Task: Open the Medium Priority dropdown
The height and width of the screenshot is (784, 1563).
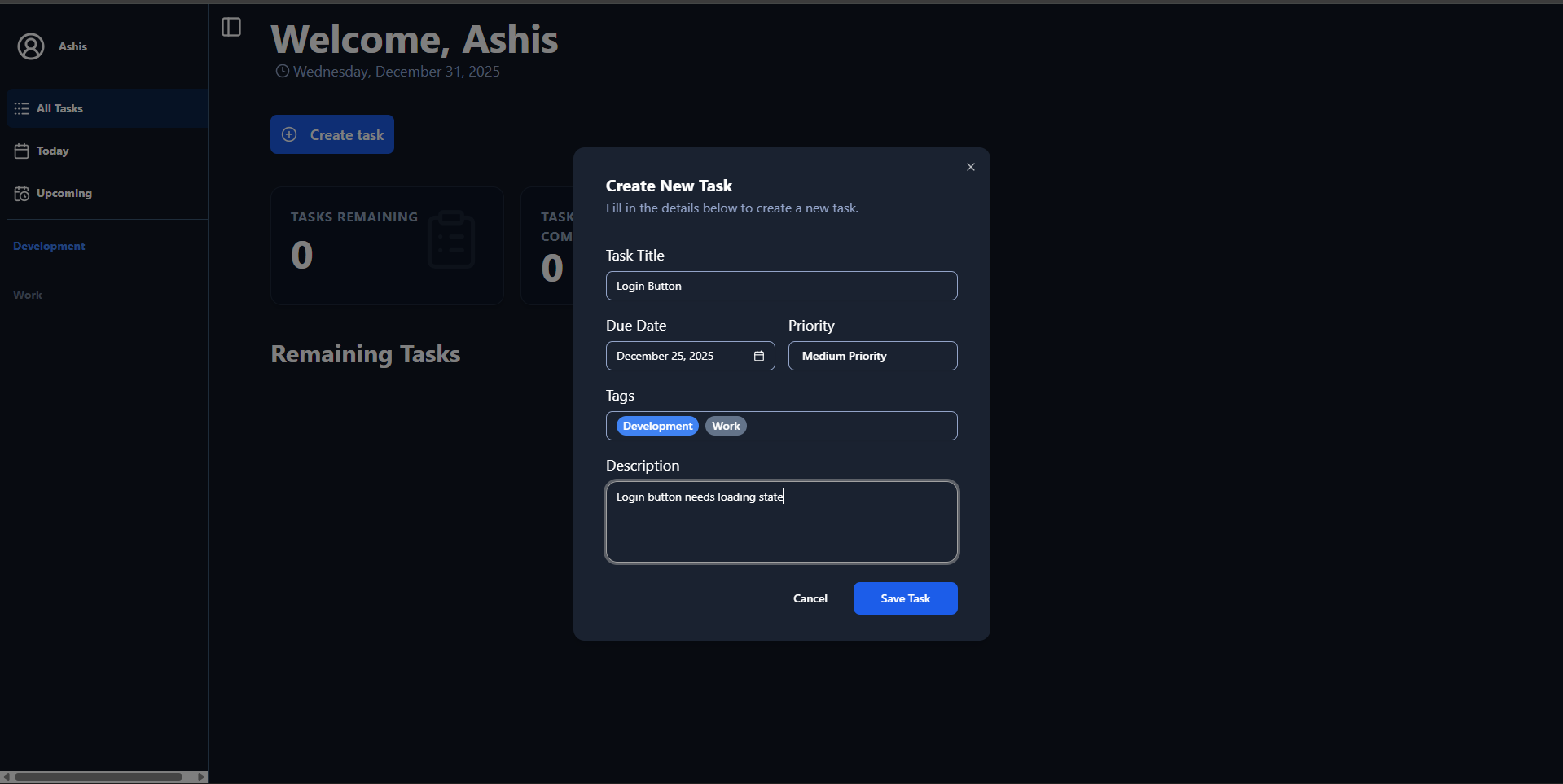Action: (x=872, y=356)
